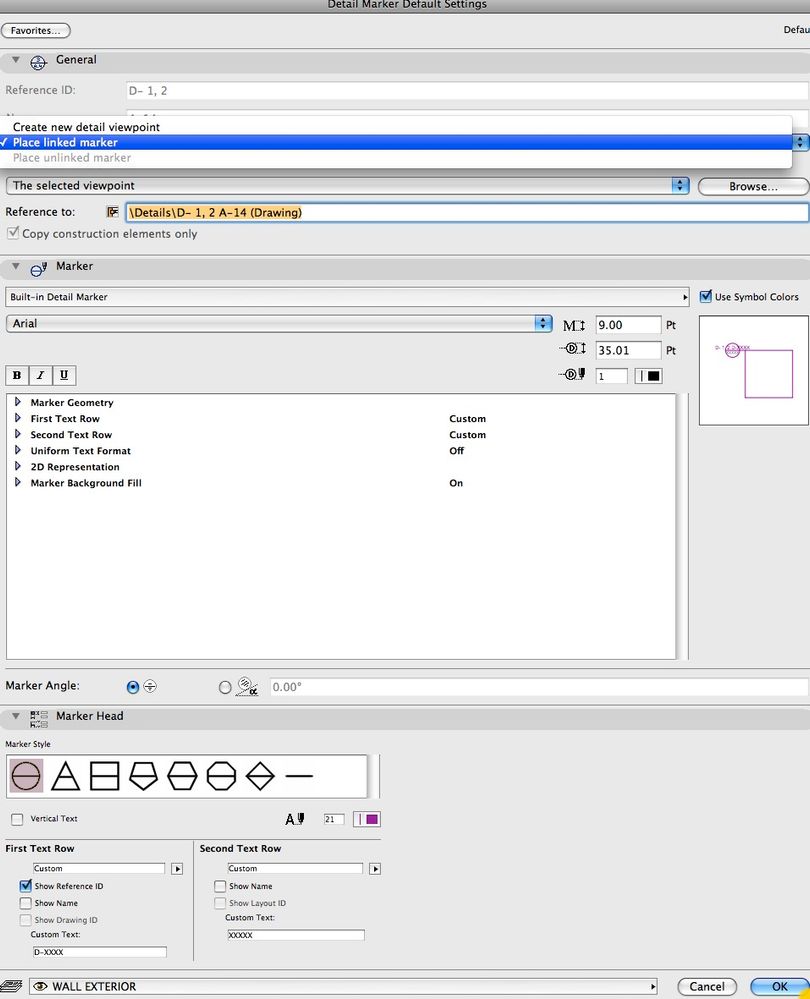The height and width of the screenshot is (999, 810).
Task: Open the marker pen black color swatch
Action: tap(649, 376)
